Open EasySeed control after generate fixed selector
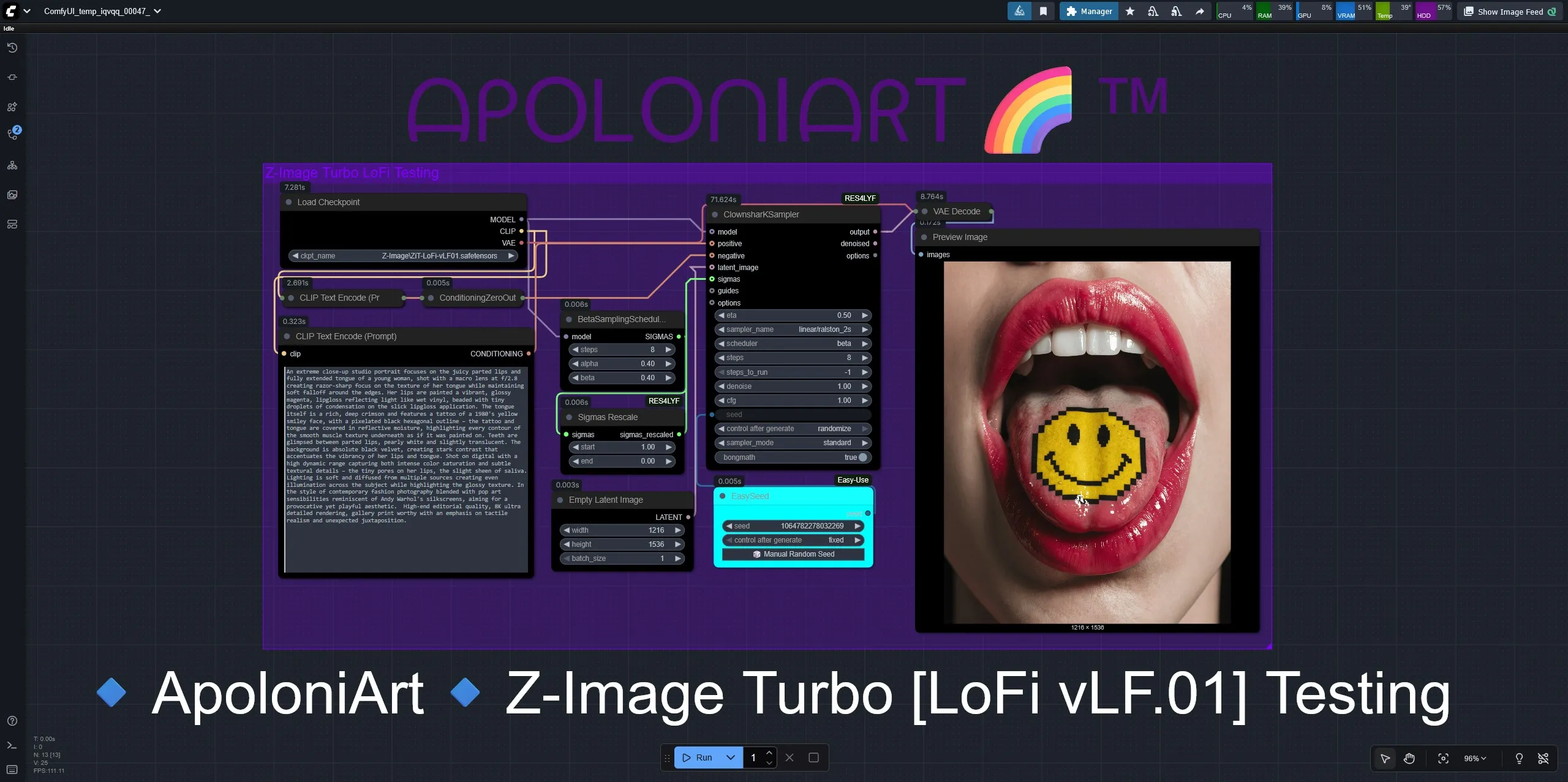The height and width of the screenshot is (782, 1568). point(793,540)
